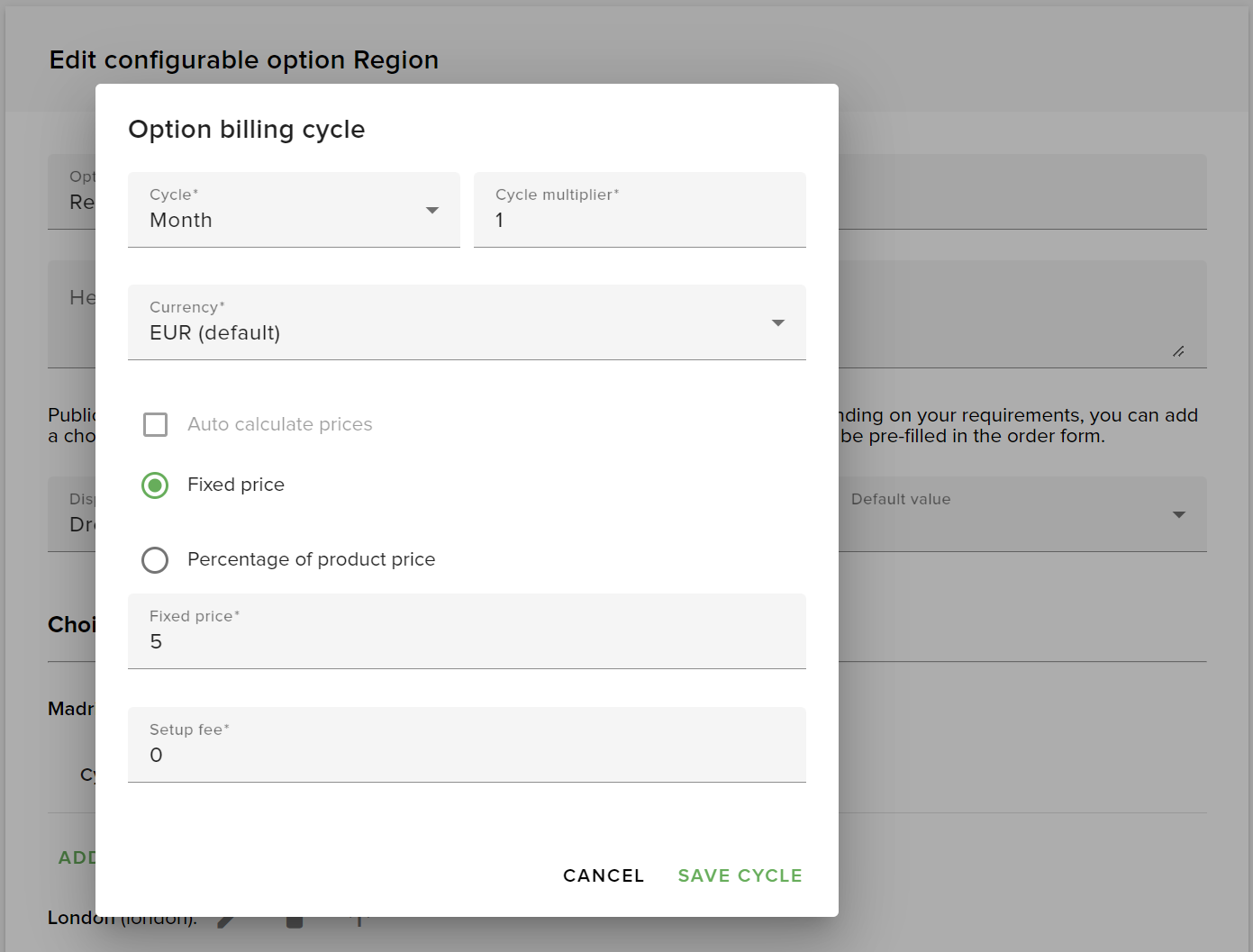Click the textarea resize handle icon

tap(1178, 352)
